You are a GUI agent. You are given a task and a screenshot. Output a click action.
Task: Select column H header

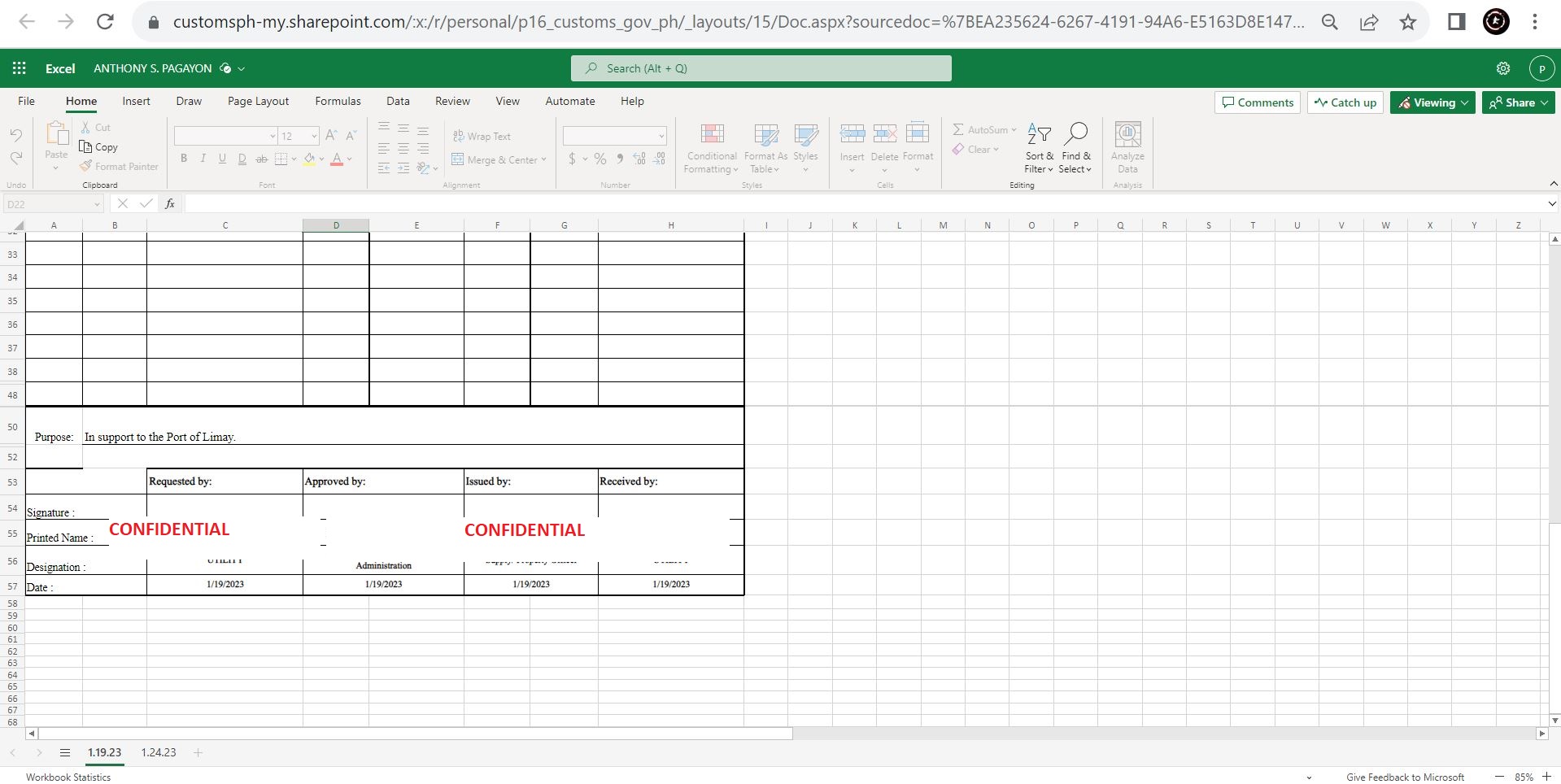pos(671,225)
